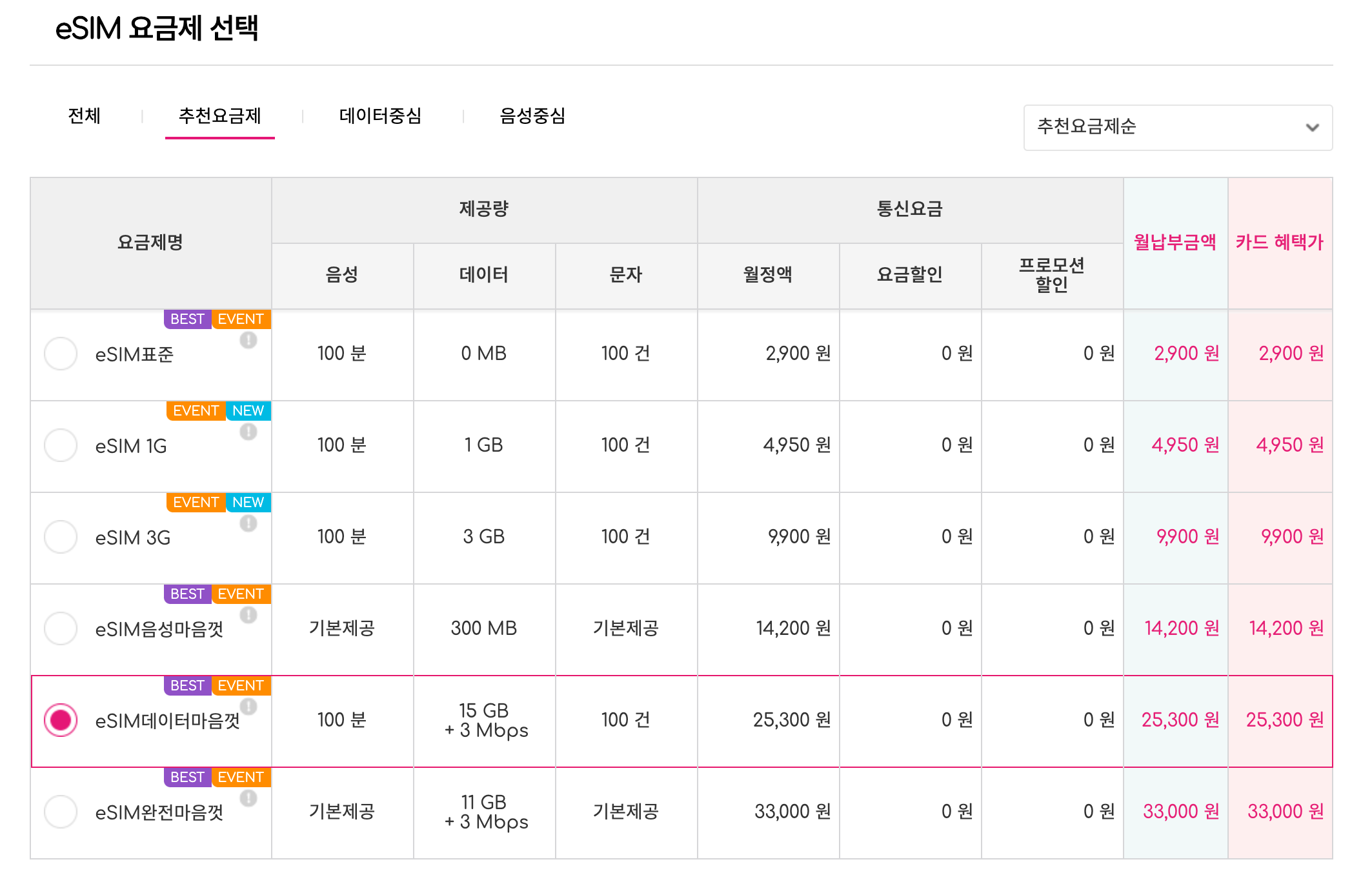This screenshot has width=1372, height=884.
Task: Switch to the 음성중심 tab
Action: click(x=532, y=116)
